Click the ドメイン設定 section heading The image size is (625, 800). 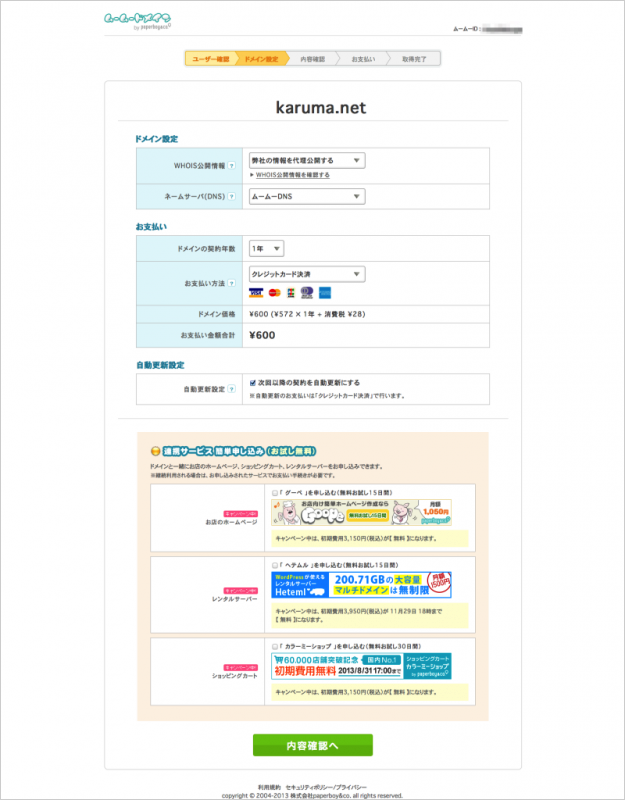point(157,139)
